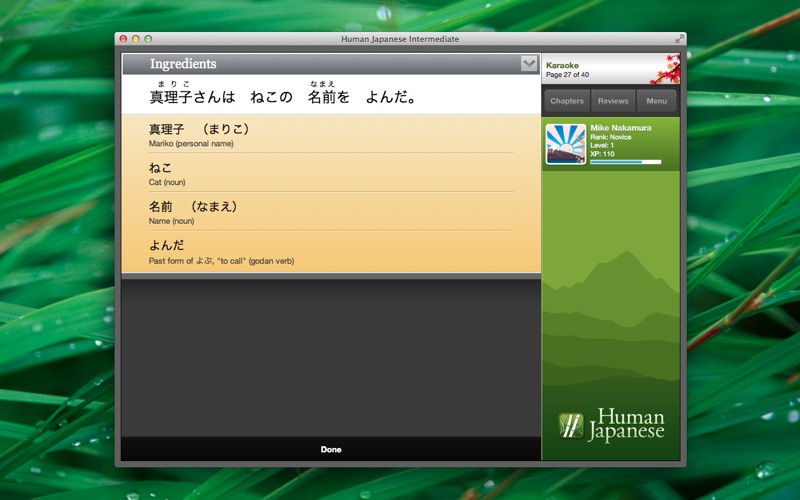The height and width of the screenshot is (500, 800).
Task: Open the Reviews tab
Action: [613, 101]
